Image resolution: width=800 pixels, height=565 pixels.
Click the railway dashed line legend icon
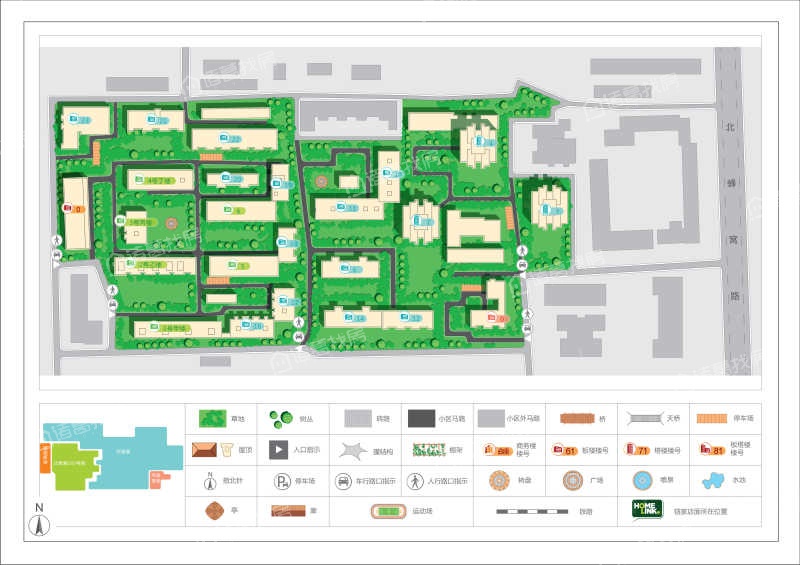(x=532, y=511)
